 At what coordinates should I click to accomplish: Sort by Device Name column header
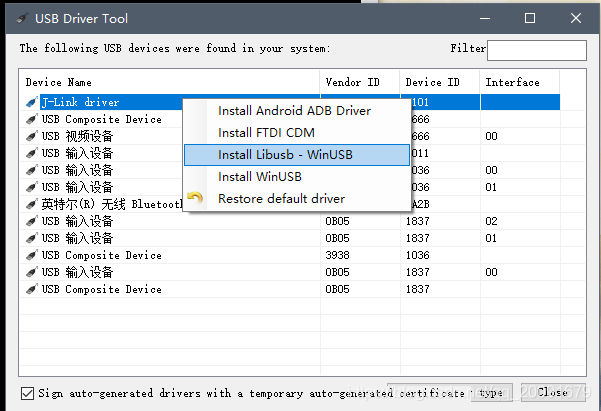[169, 82]
